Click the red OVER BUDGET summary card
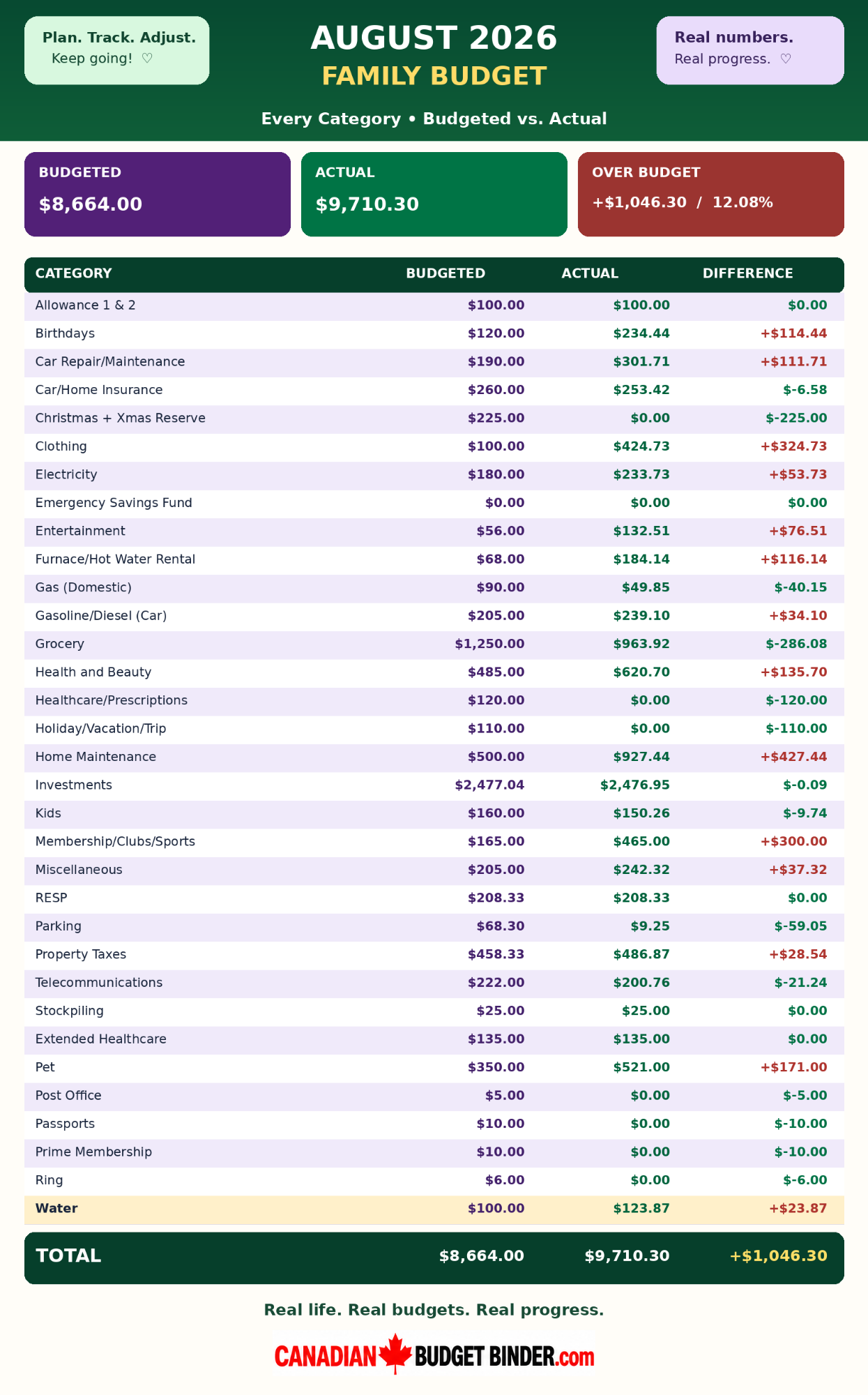868x1395 pixels. click(711, 195)
